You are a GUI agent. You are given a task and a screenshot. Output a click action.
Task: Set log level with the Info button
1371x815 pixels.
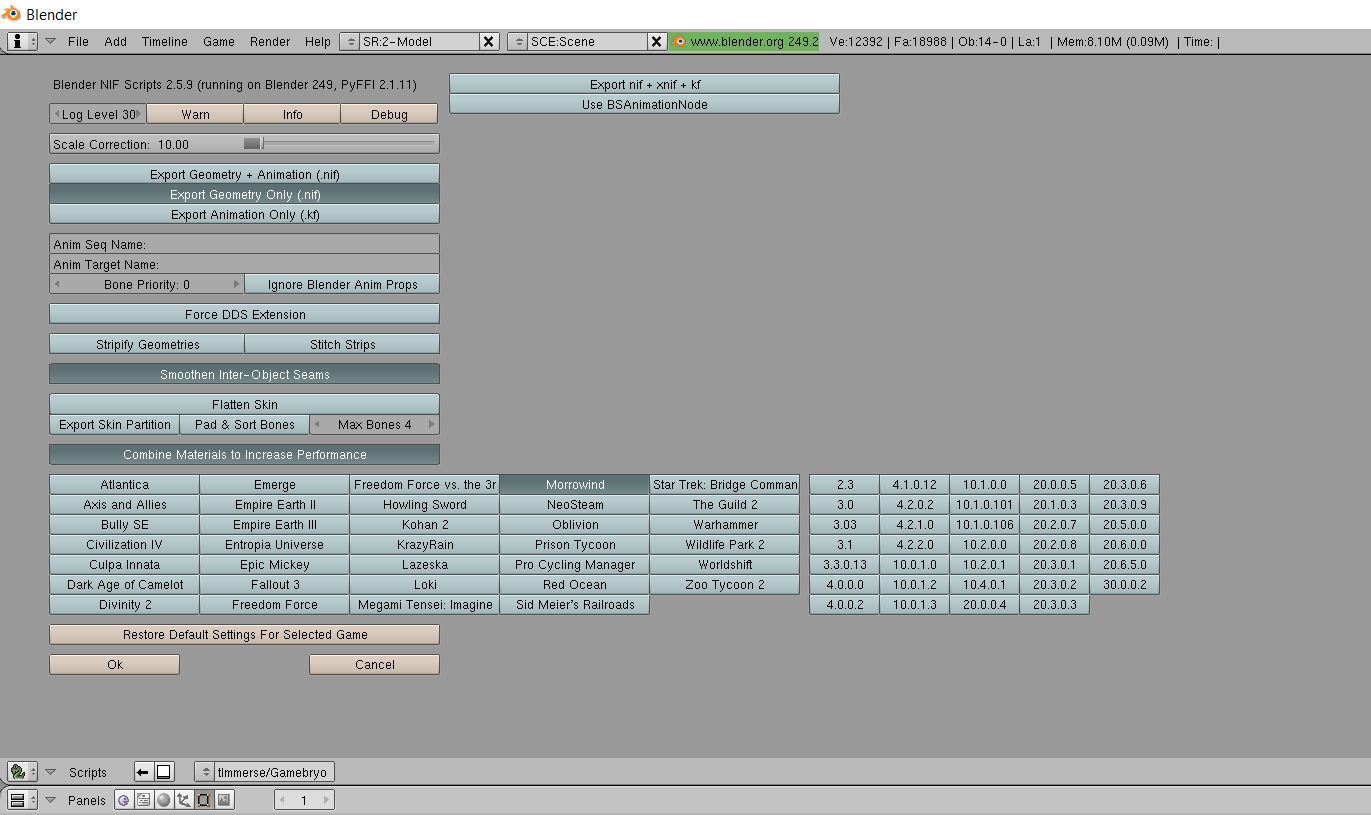[292, 114]
